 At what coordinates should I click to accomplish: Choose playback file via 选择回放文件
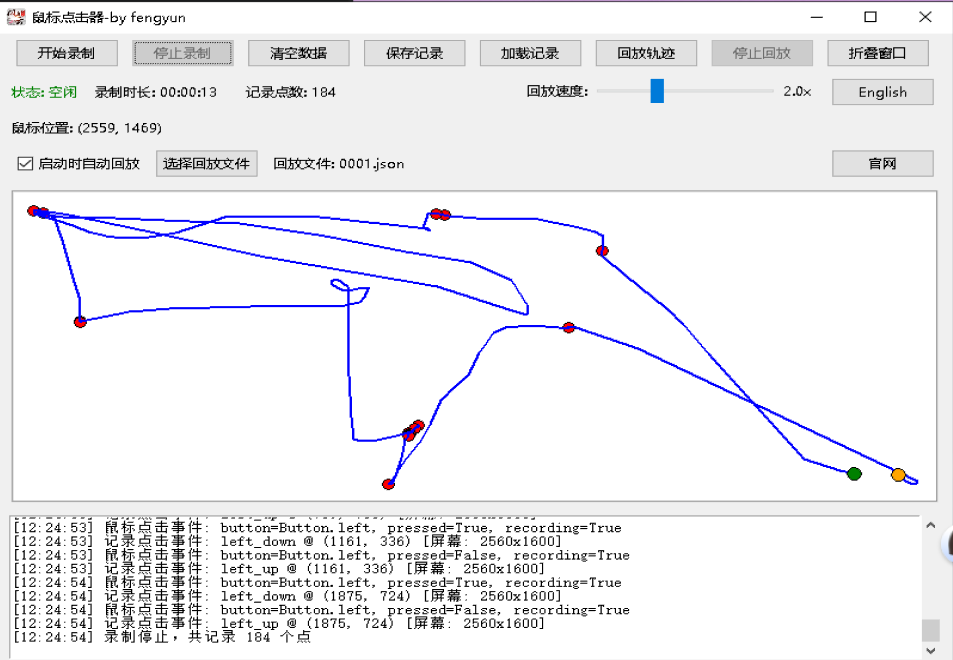pyautogui.click(x=207, y=163)
